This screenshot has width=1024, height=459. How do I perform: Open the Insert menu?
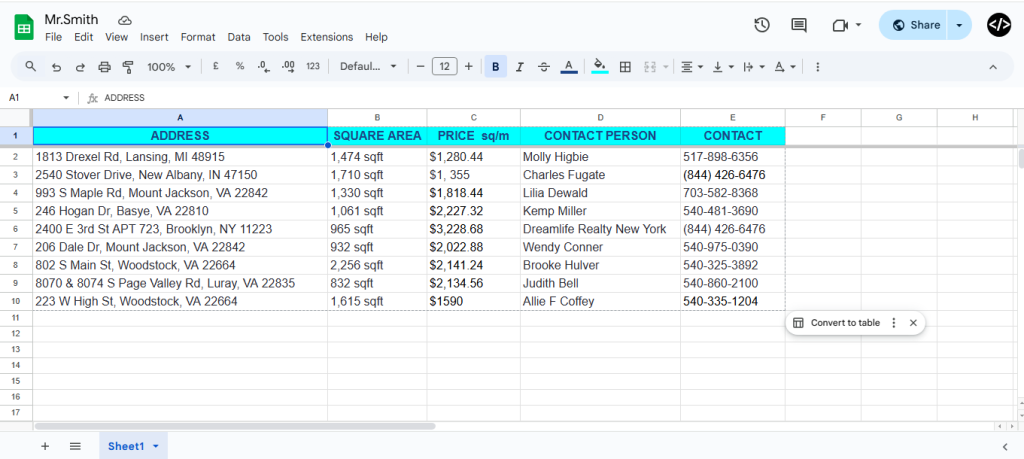[x=154, y=37]
